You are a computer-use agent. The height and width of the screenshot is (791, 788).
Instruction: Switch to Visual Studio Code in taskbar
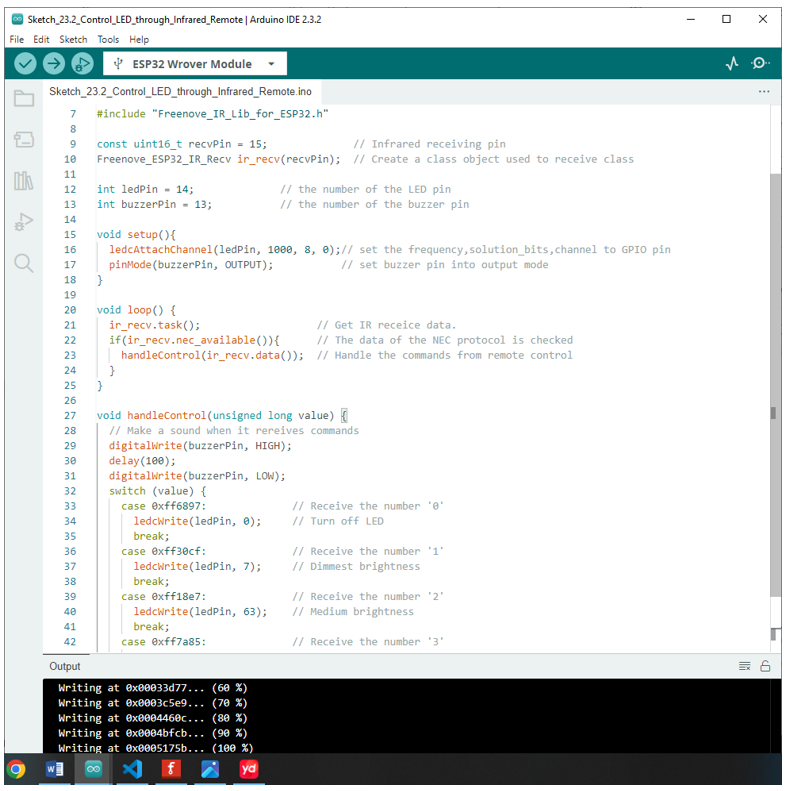(132, 769)
